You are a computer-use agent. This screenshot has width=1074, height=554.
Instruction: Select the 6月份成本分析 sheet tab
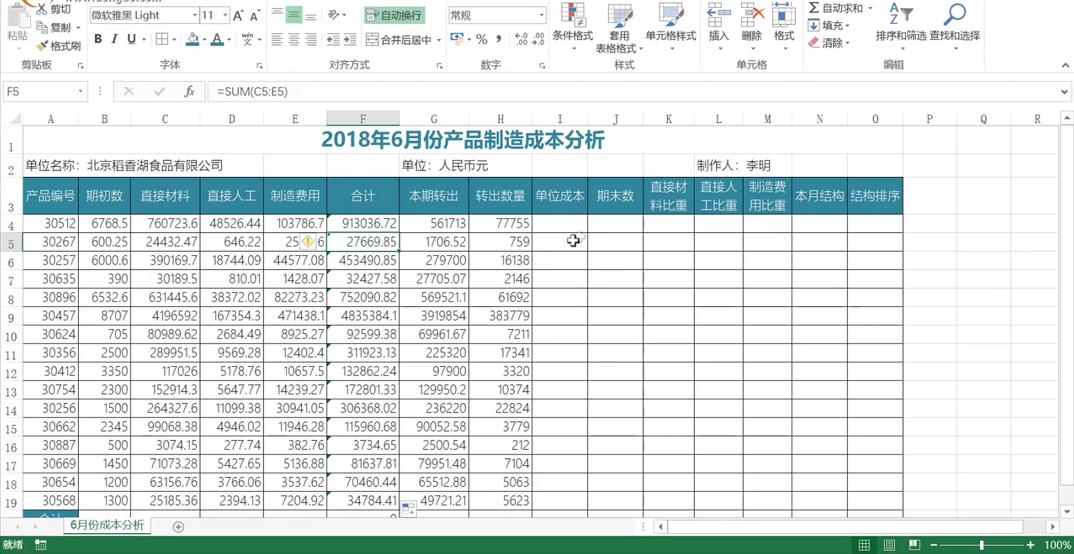(107, 526)
